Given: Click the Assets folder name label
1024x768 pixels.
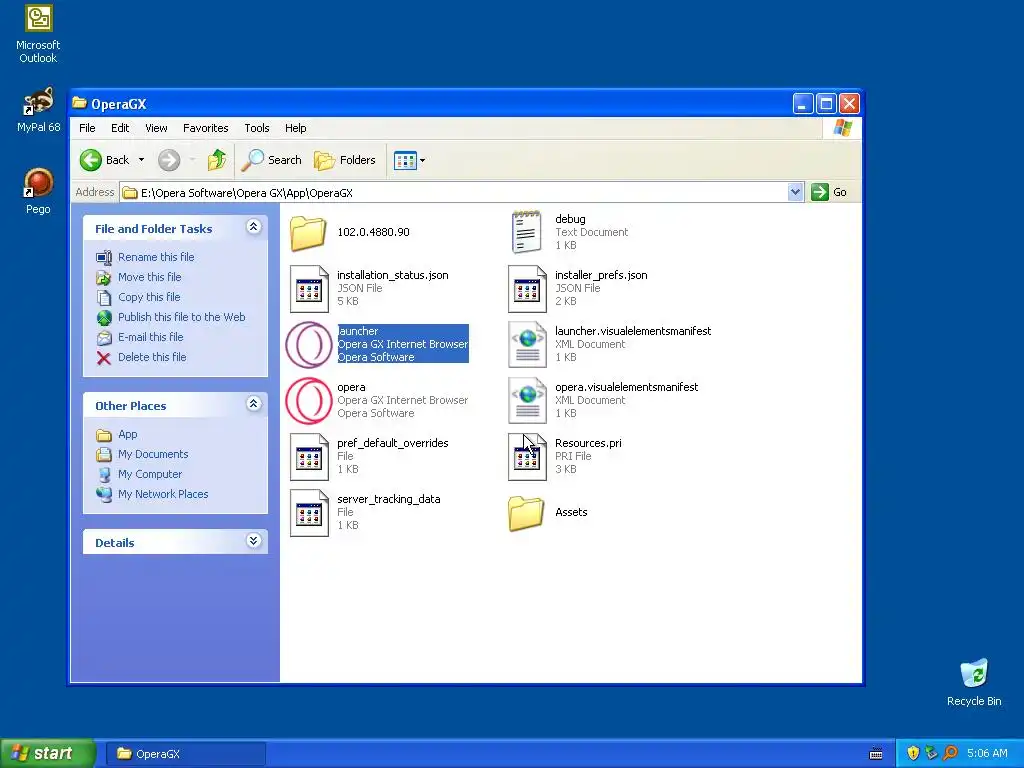Looking at the screenshot, I should (571, 513).
